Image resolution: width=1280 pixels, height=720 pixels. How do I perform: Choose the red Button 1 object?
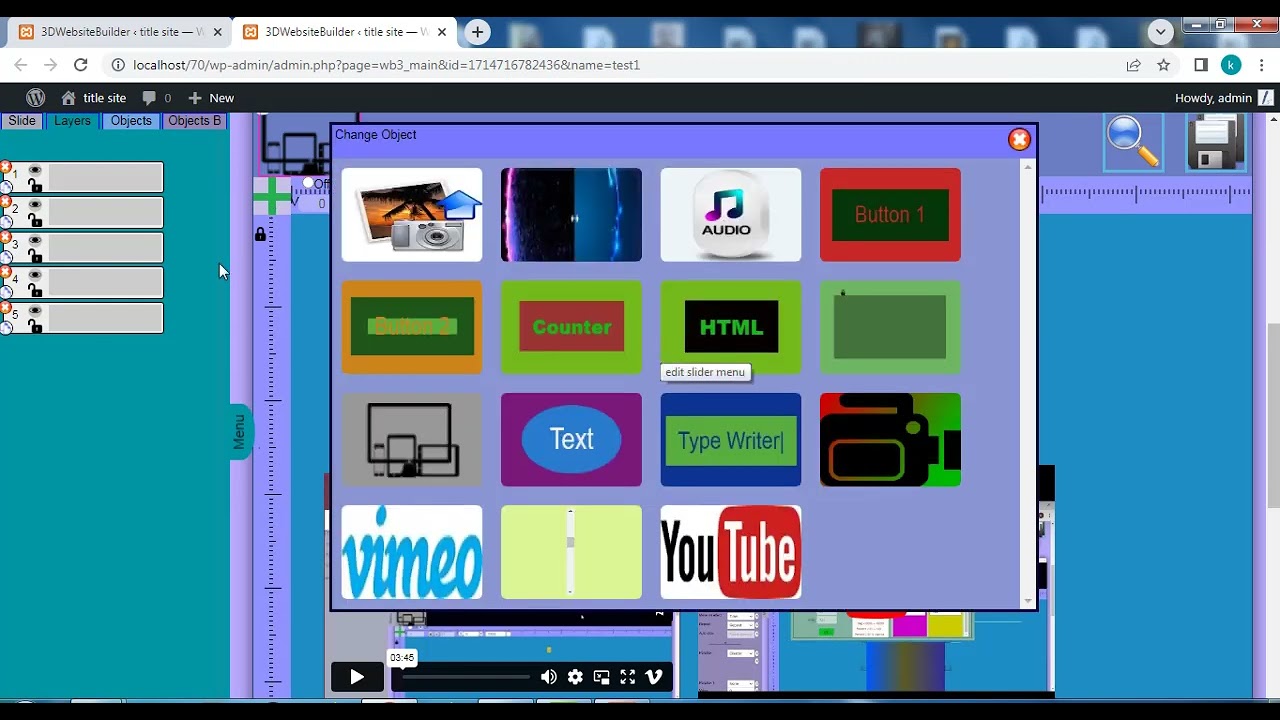(x=890, y=215)
